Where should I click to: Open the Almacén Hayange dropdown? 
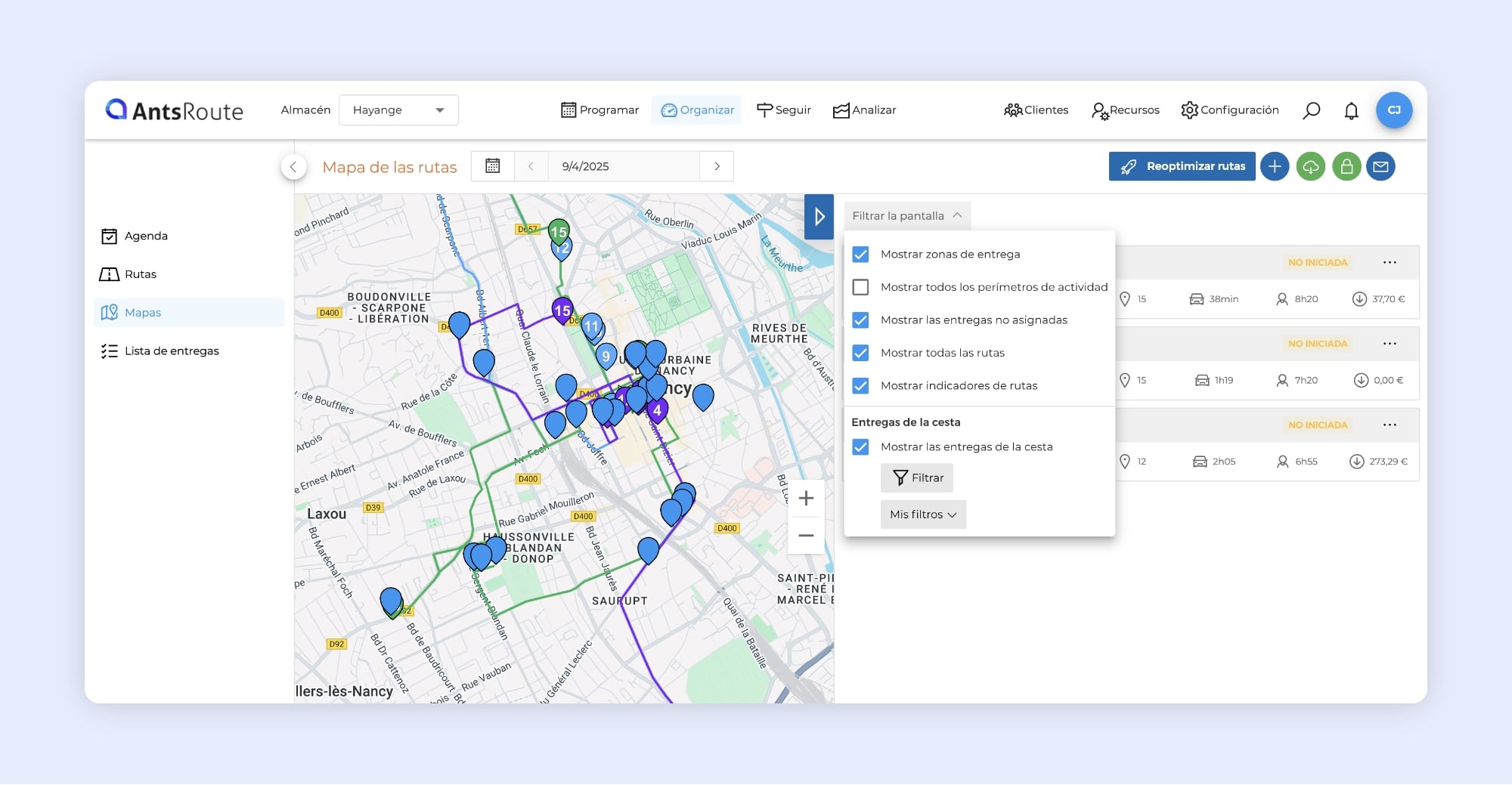398,110
